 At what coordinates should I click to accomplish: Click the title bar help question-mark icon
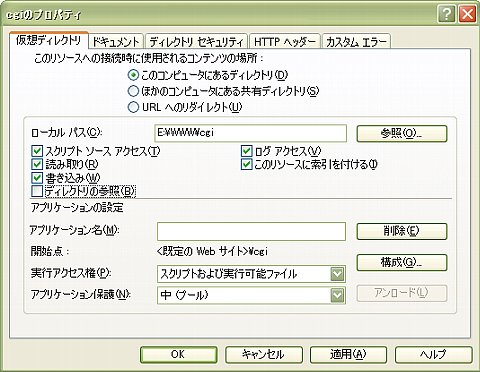pyautogui.click(x=447, y=14)
